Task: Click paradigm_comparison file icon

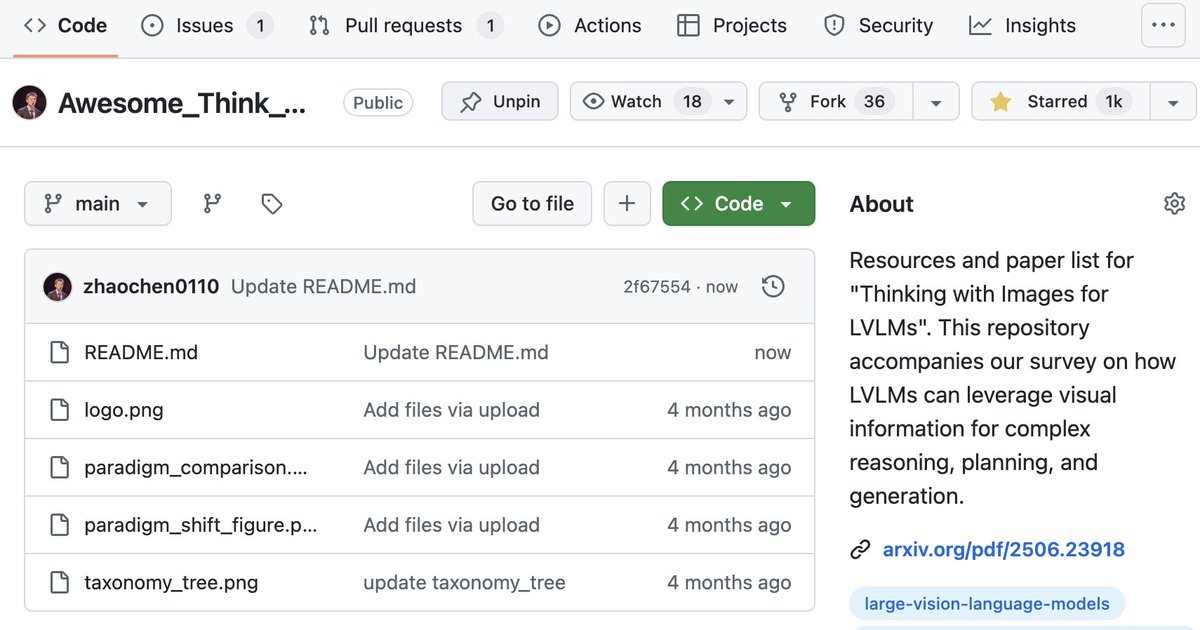Action: click(60, 468)
